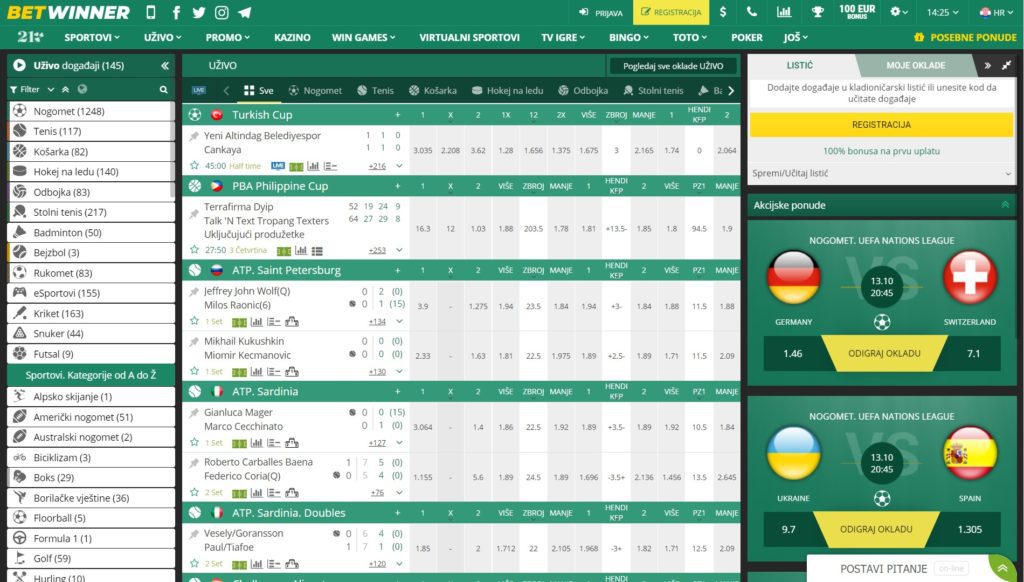Click the phone callback icon
Screen dimensions: 1024x582
(752, 12)
